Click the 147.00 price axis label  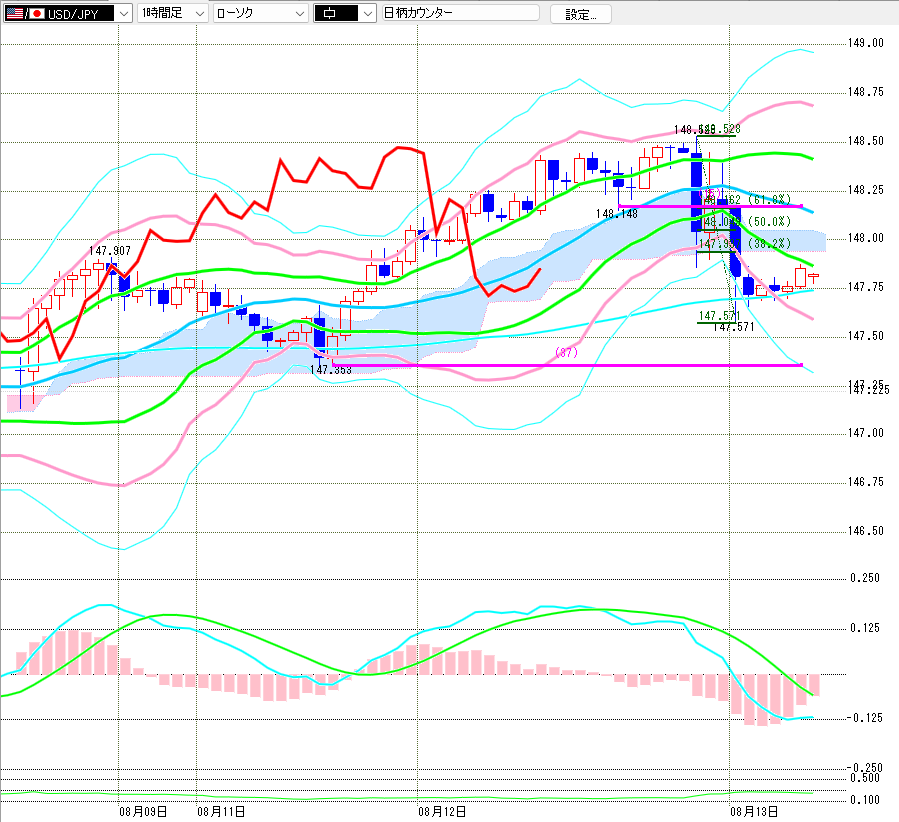[866, 433]
